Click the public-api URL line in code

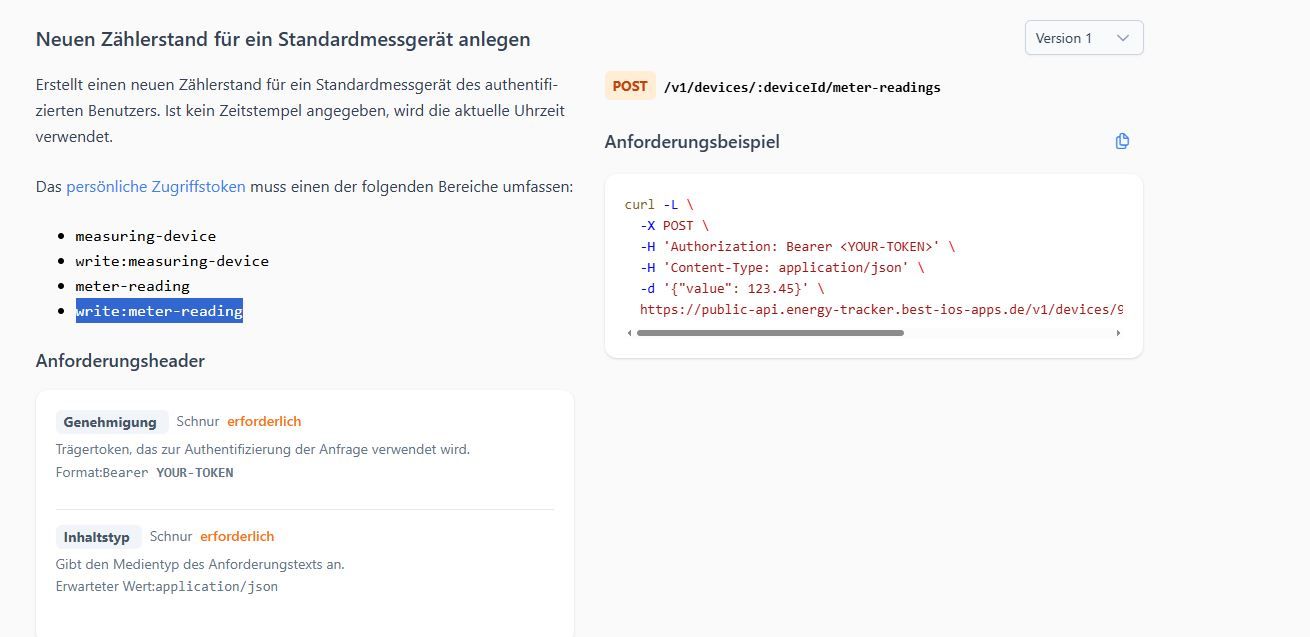pyautogui.click(x=880, y=309)
